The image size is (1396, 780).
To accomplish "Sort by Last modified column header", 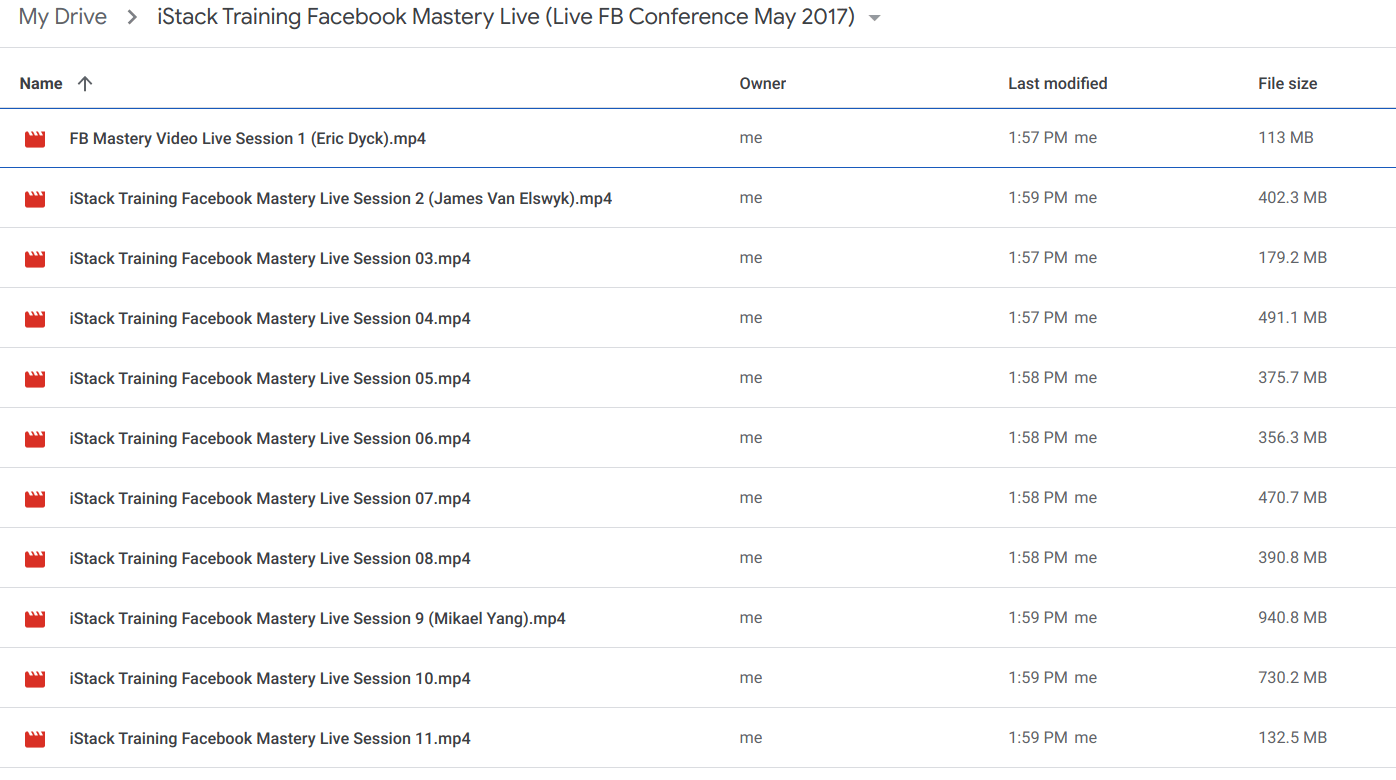I will 1057,84.
